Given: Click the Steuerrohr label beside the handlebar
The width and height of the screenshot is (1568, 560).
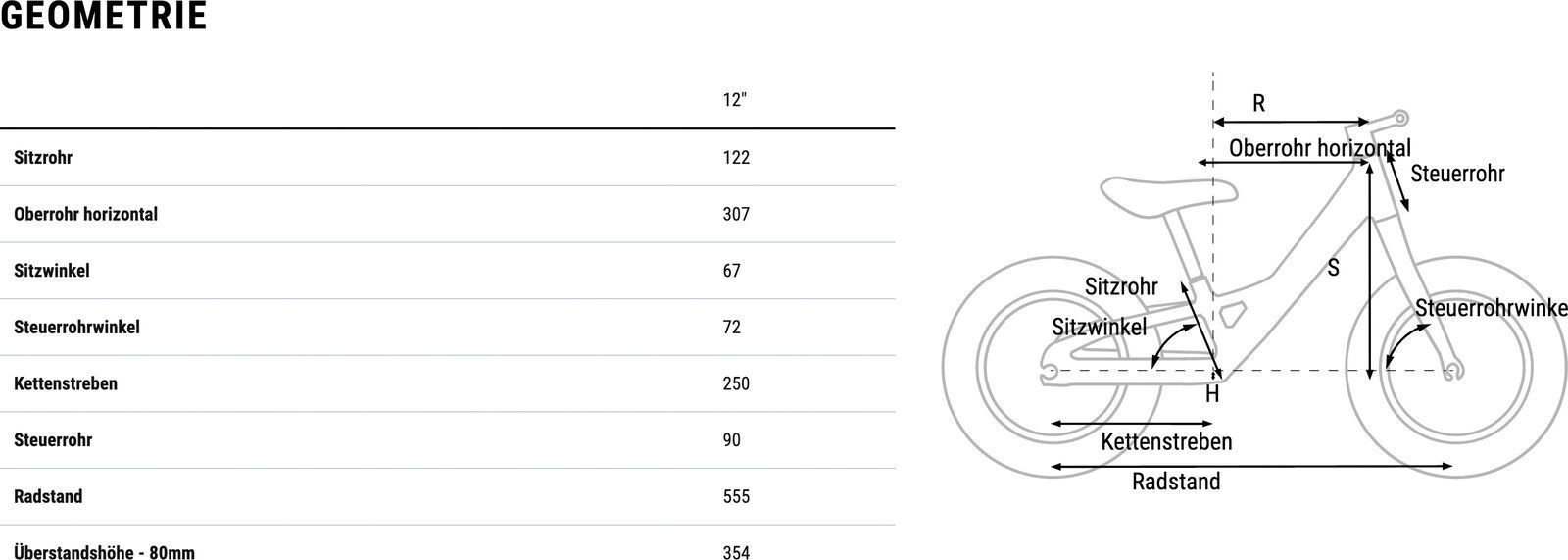Looking at the screenshot, I should [1457, 175].
